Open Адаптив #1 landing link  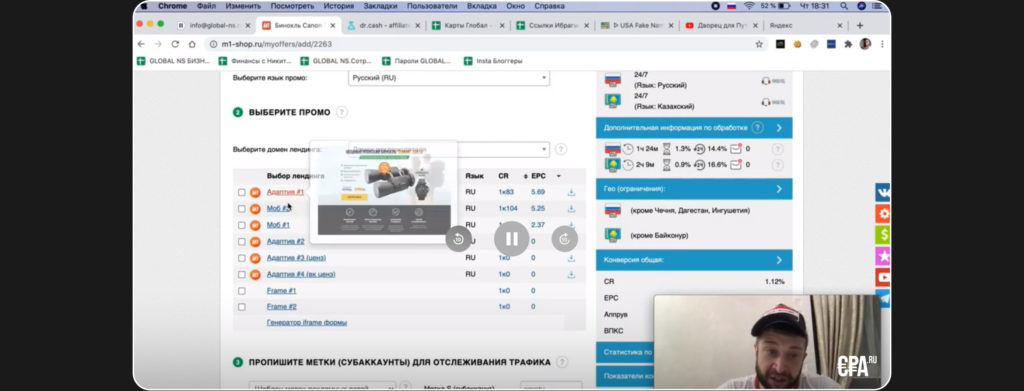pos(285,192)
